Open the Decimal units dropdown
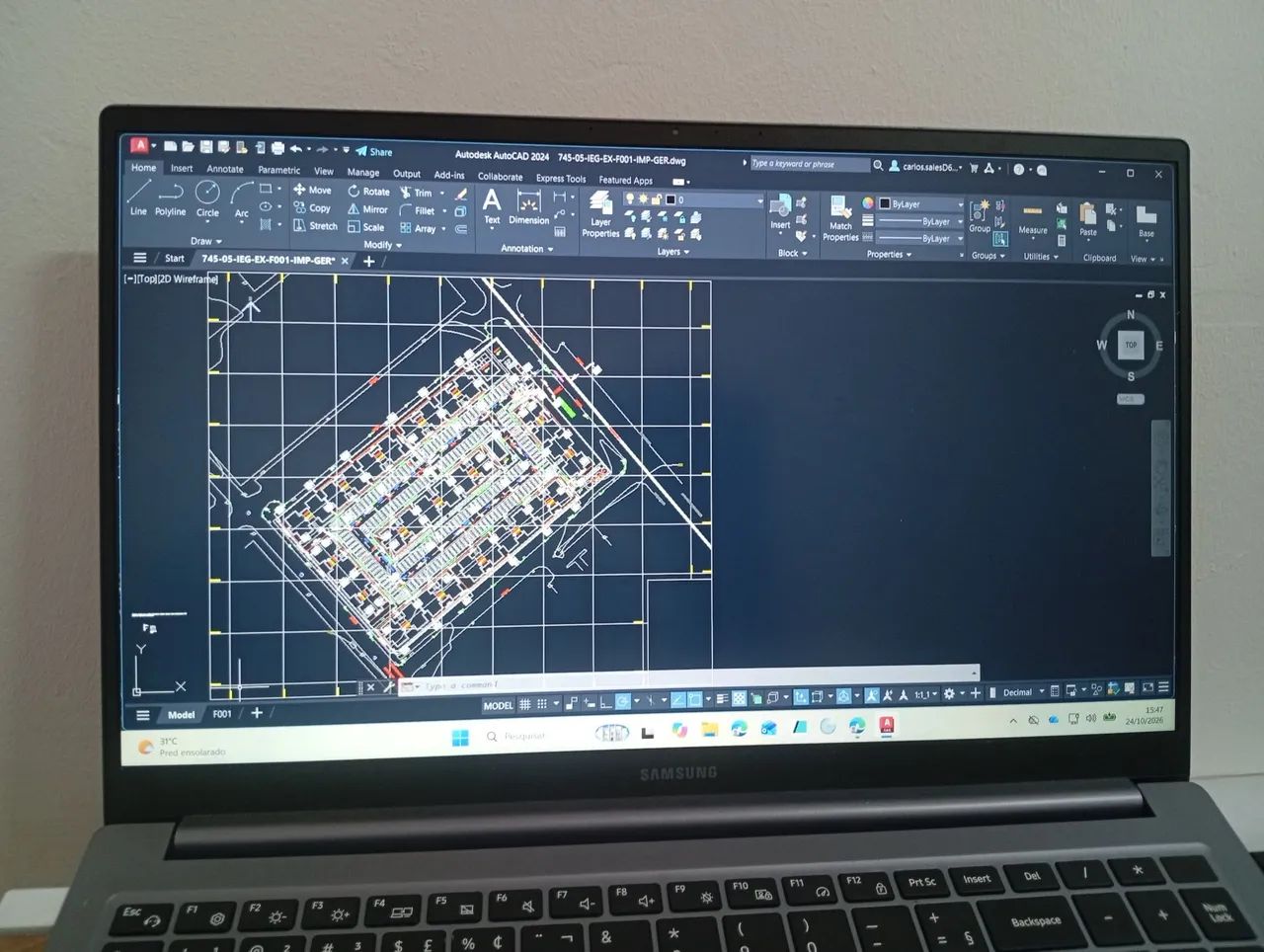Screen dimensions: 1264x952 [1023, 692]
